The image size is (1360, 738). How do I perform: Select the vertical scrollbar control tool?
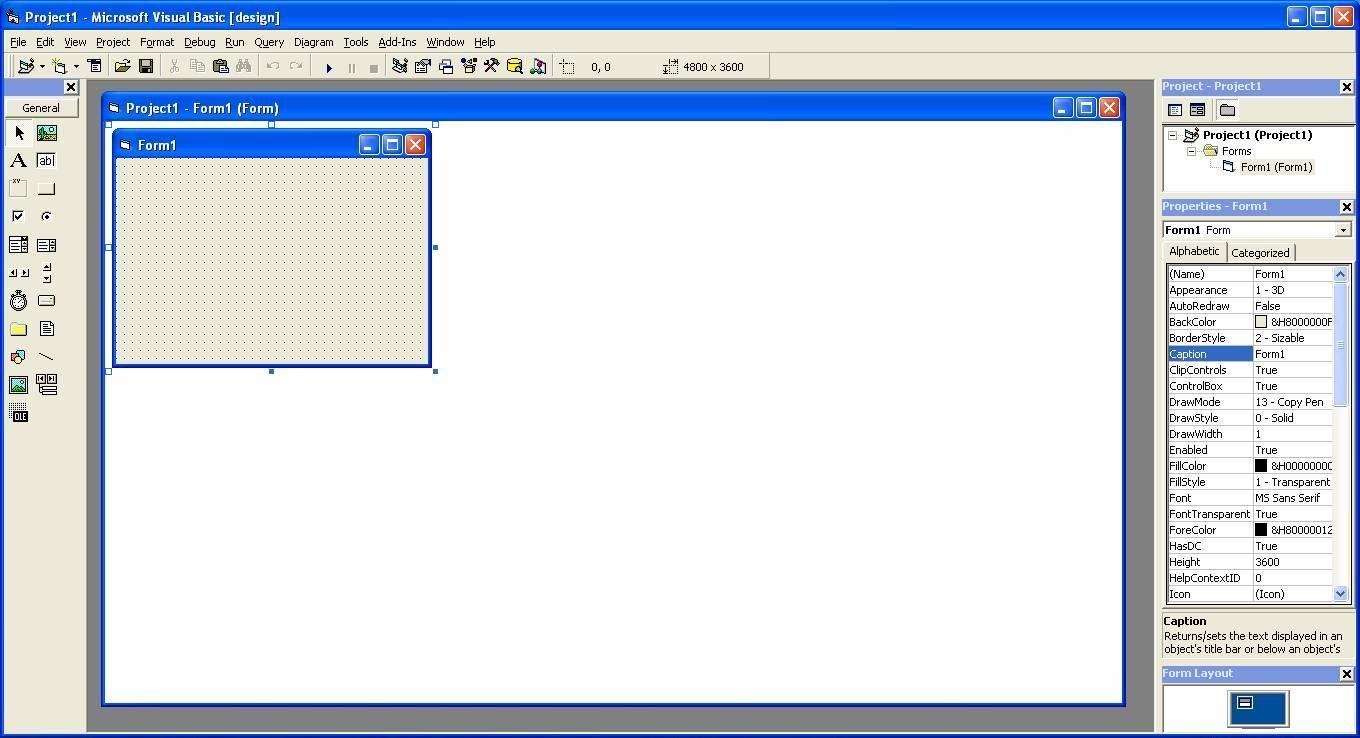[x=46, y=273]
